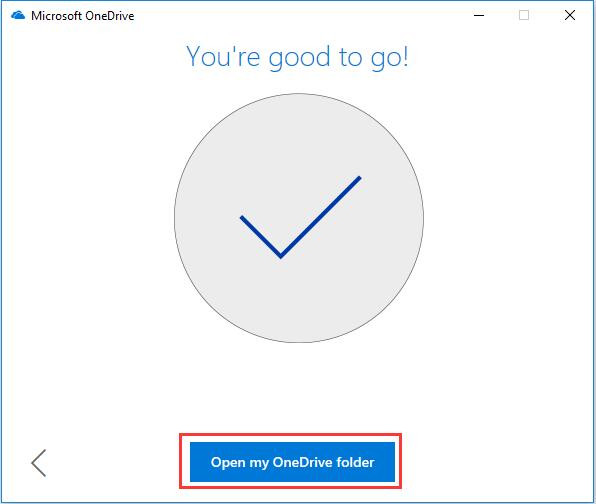Return to the previous setup step
The height and width of the screenshot is (504, 596).
tap(39, 463)
